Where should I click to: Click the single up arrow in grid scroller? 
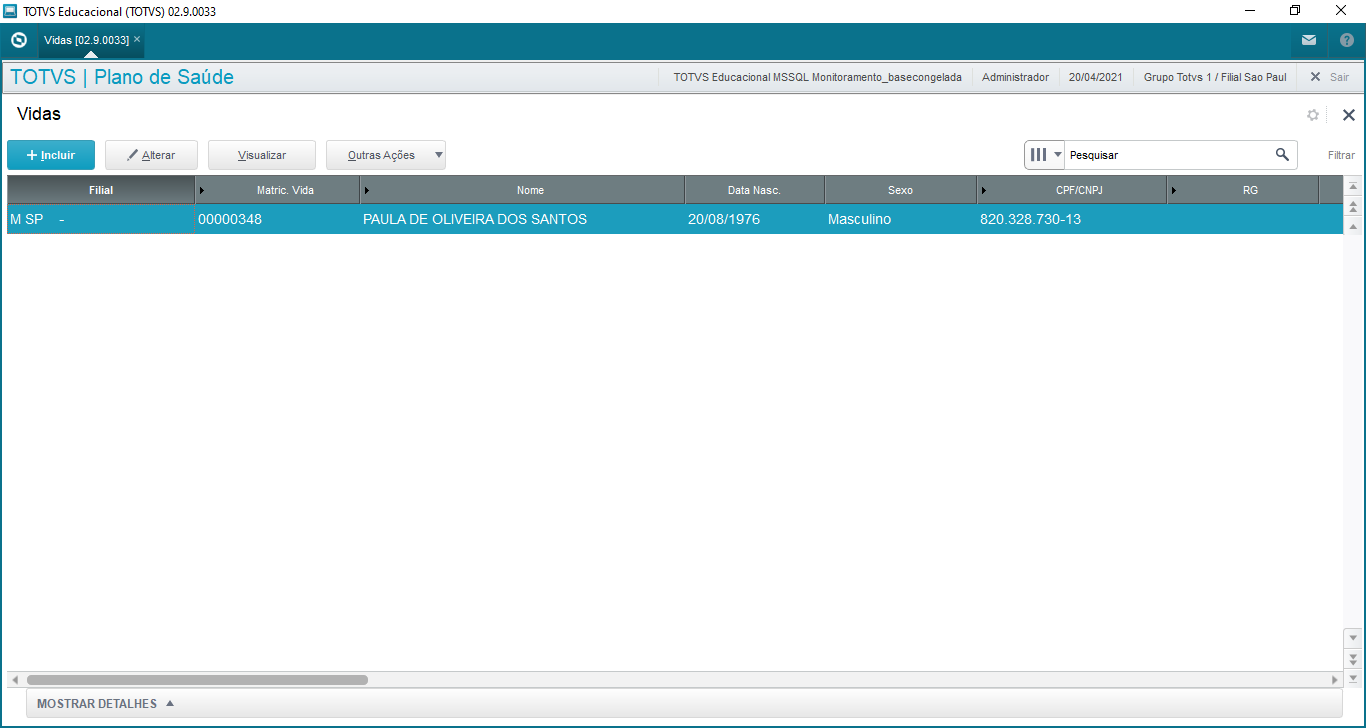[1353, 227]
